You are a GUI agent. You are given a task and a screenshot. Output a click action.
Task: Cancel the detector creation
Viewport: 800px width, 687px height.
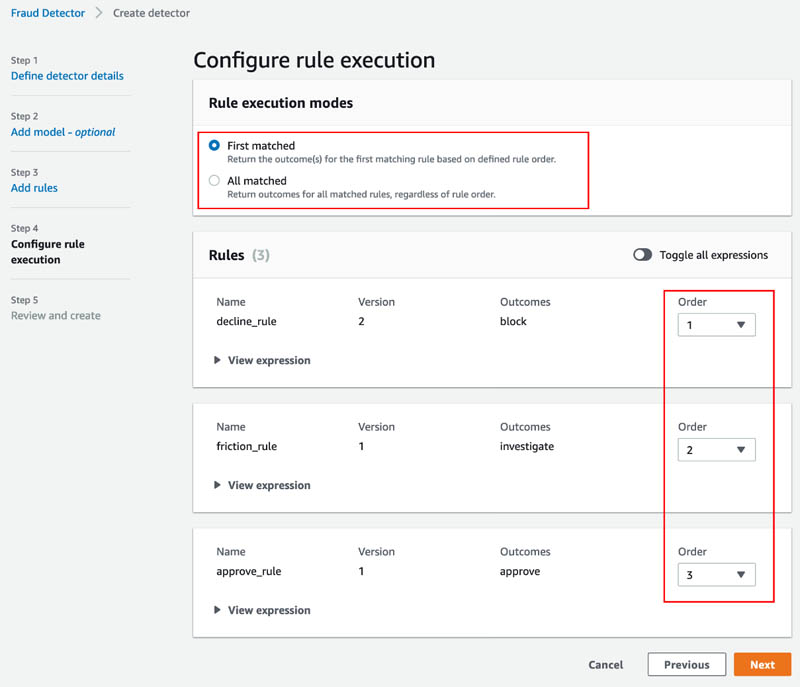[606, 665]
